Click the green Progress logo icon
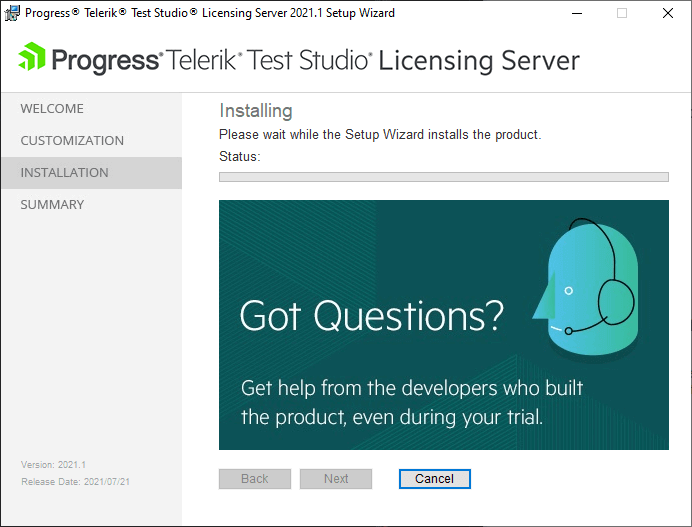 (32, 56)
